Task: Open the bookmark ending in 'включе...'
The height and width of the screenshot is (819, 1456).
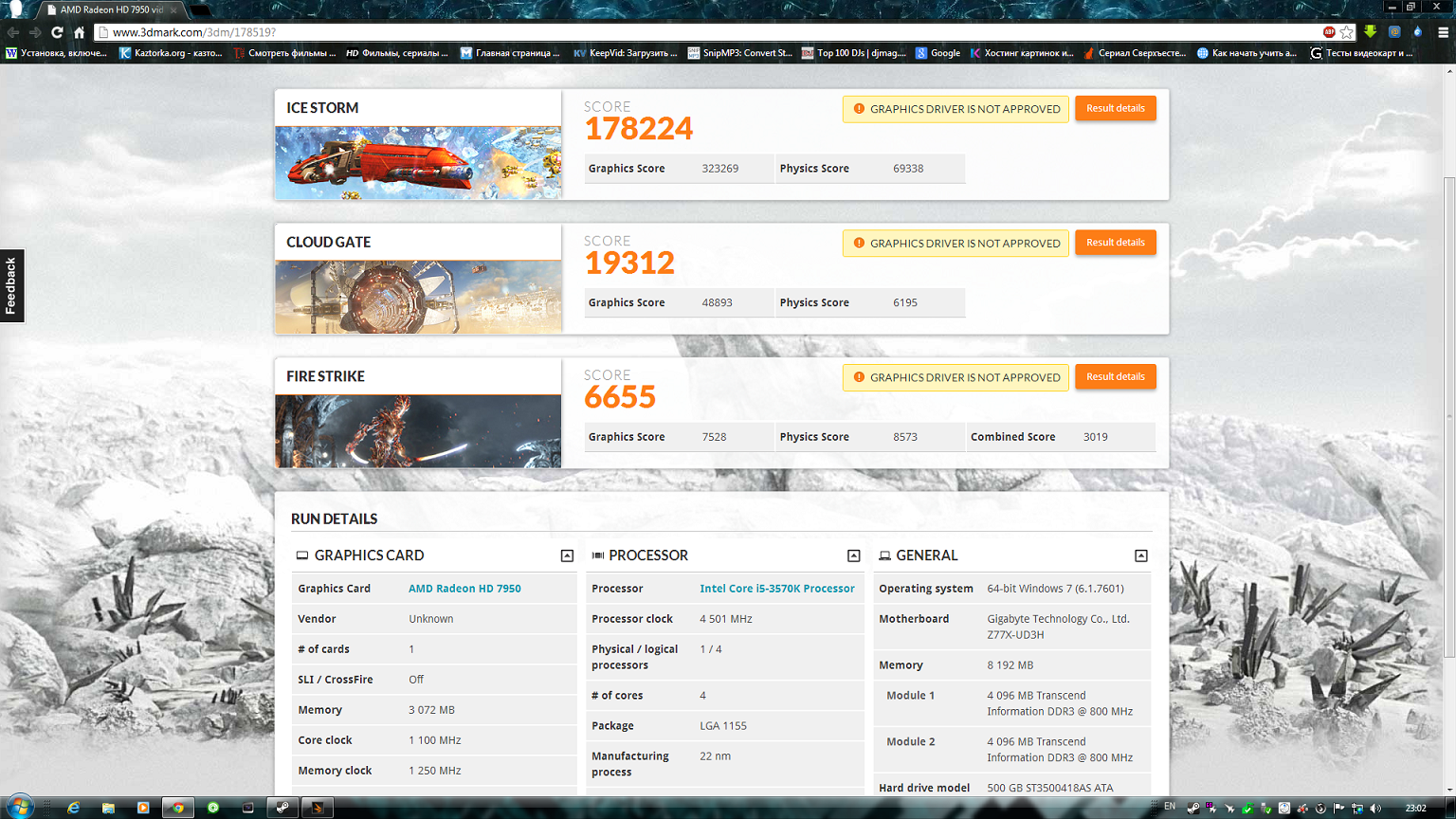Action: coord(57,53)
